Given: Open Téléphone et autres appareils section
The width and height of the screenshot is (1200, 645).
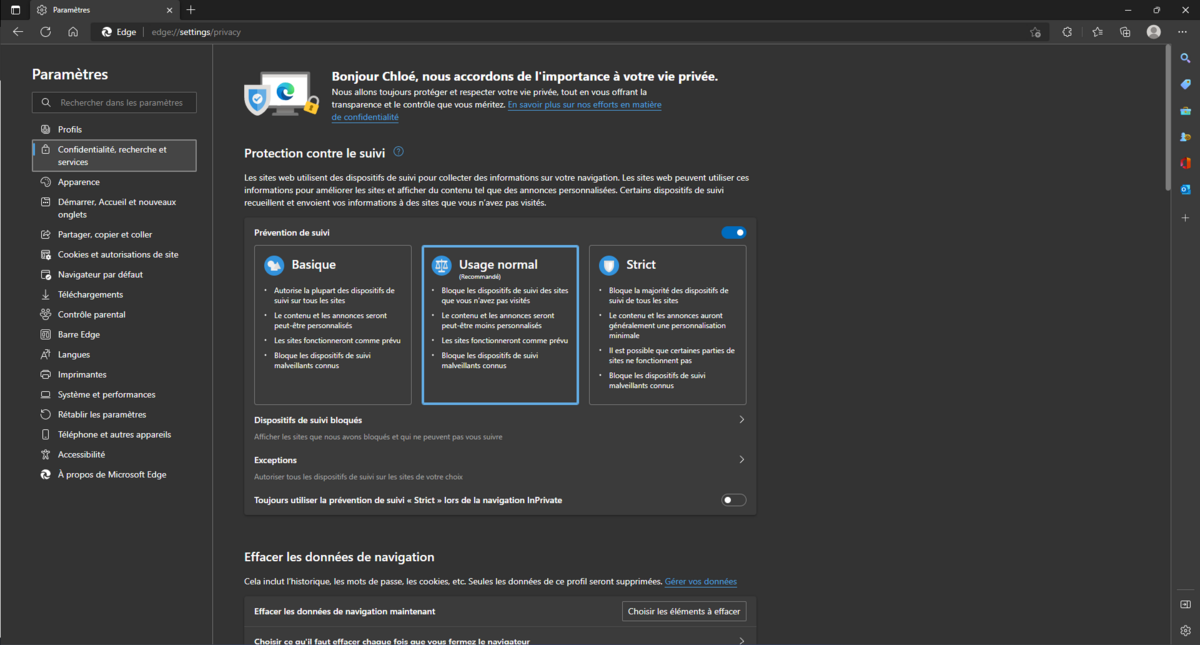Looking at the screenshot, I should click(x=114, y=434).
